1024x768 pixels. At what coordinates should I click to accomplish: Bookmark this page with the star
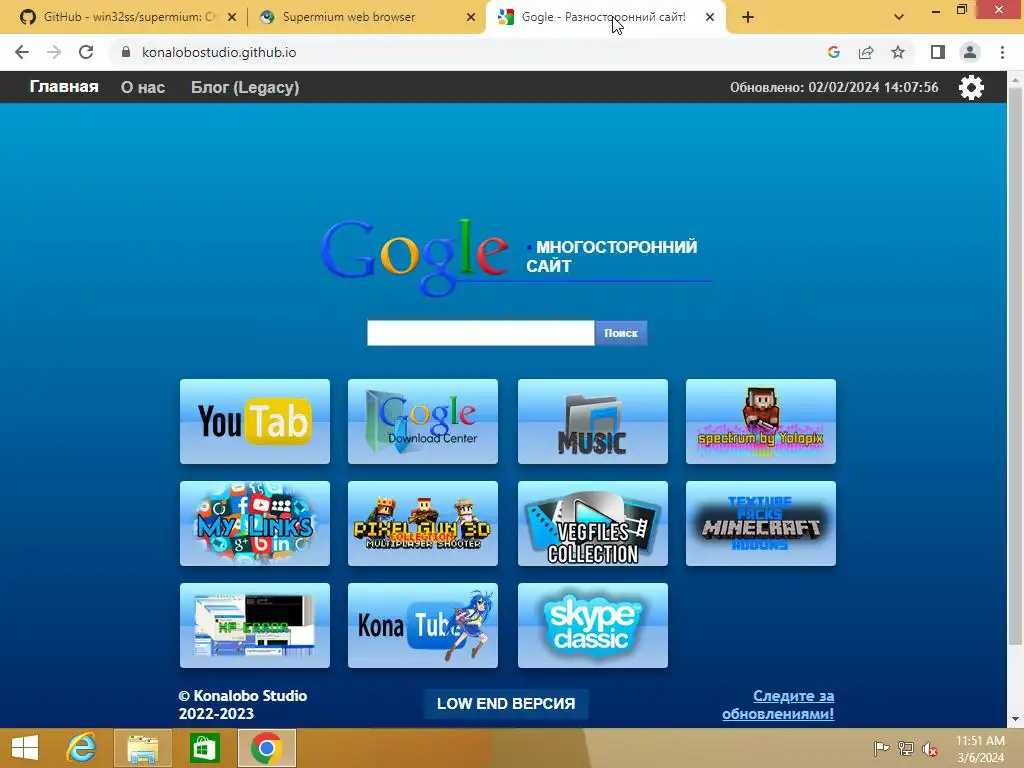[x=898, y=52]
